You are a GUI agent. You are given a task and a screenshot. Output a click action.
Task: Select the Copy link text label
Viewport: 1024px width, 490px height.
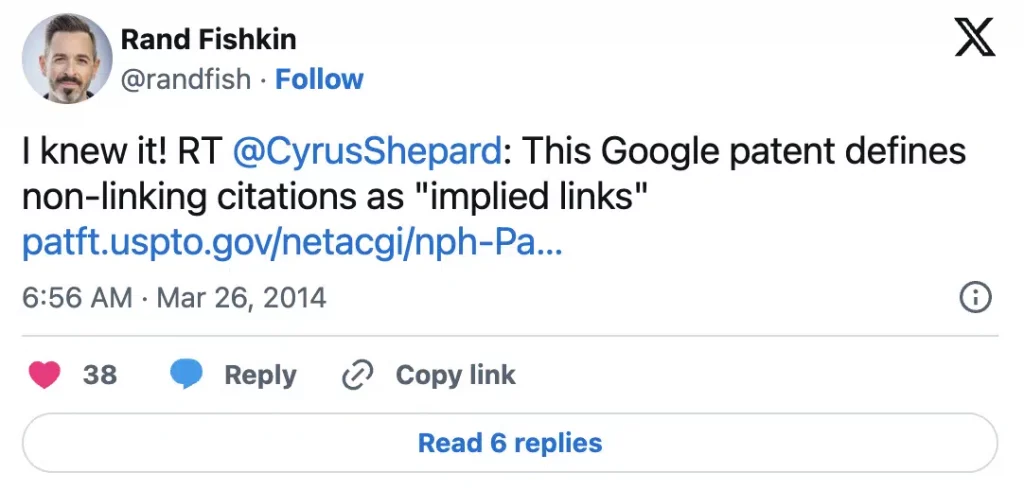pyautogui.click(x=455, y=375)
